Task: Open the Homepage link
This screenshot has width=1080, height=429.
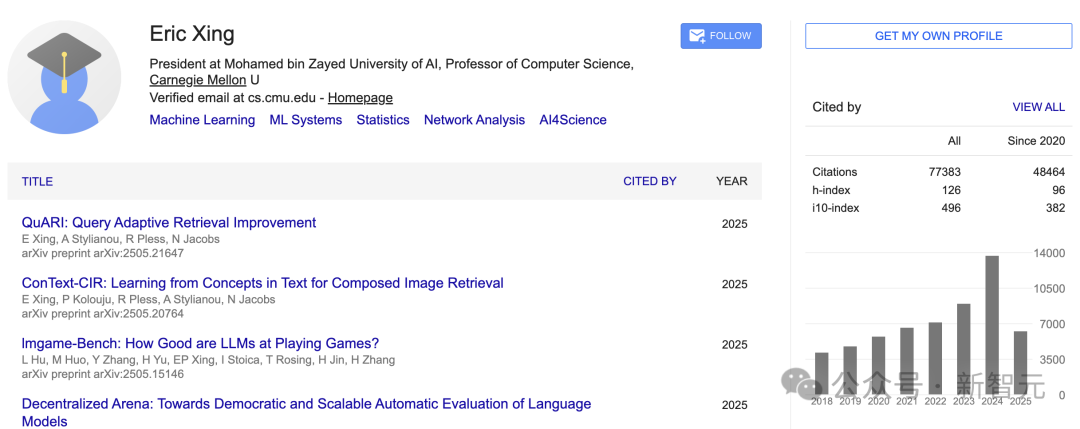Action: (x=360, y=98)
